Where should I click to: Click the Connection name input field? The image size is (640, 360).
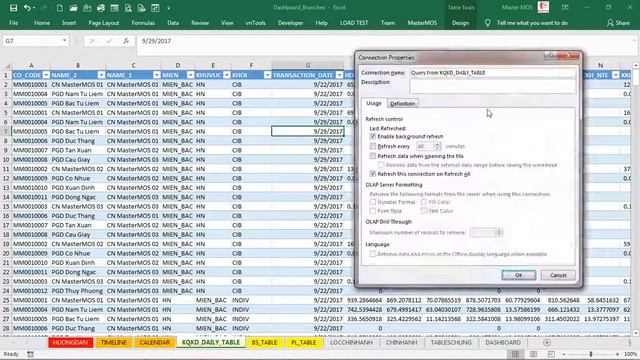(x=493, y=73)
